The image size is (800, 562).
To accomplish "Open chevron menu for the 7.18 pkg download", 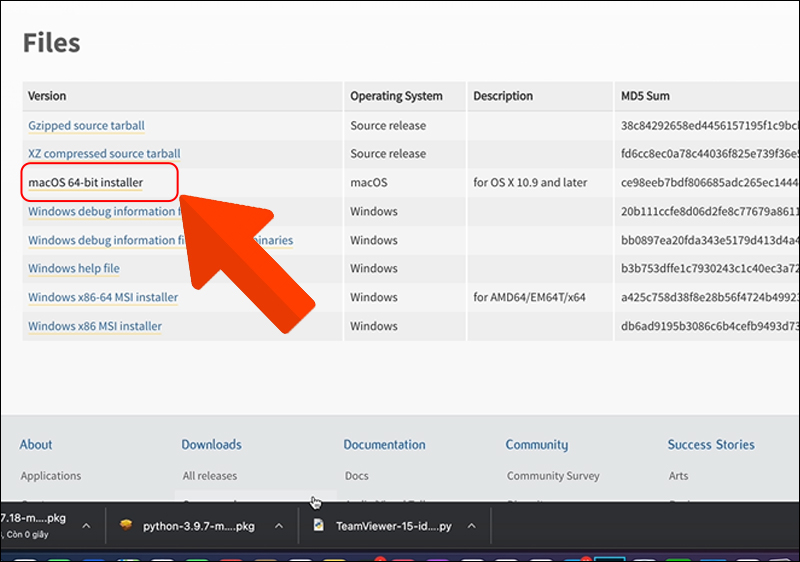I will pyautogui.click(x=86, y=526).
